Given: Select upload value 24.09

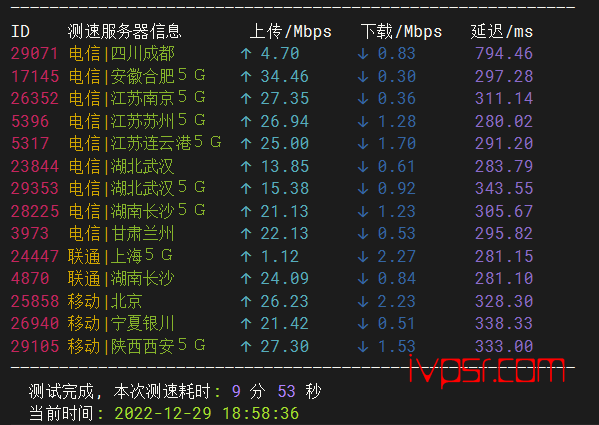Looking at the screenshot, I should [285, 279].
